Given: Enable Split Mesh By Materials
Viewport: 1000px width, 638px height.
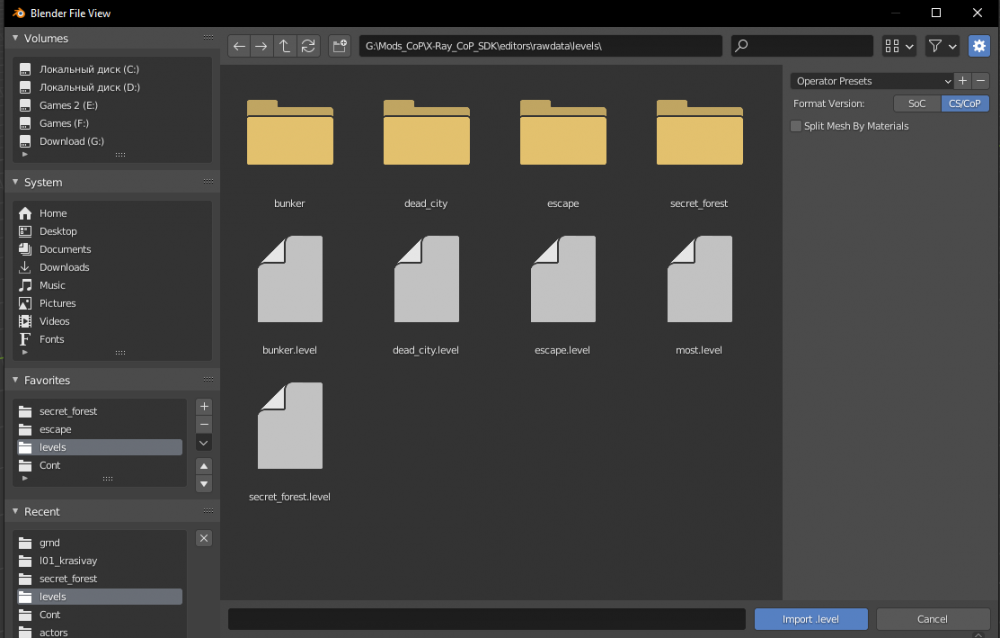Looking at the screenshot, I should 796,126.
